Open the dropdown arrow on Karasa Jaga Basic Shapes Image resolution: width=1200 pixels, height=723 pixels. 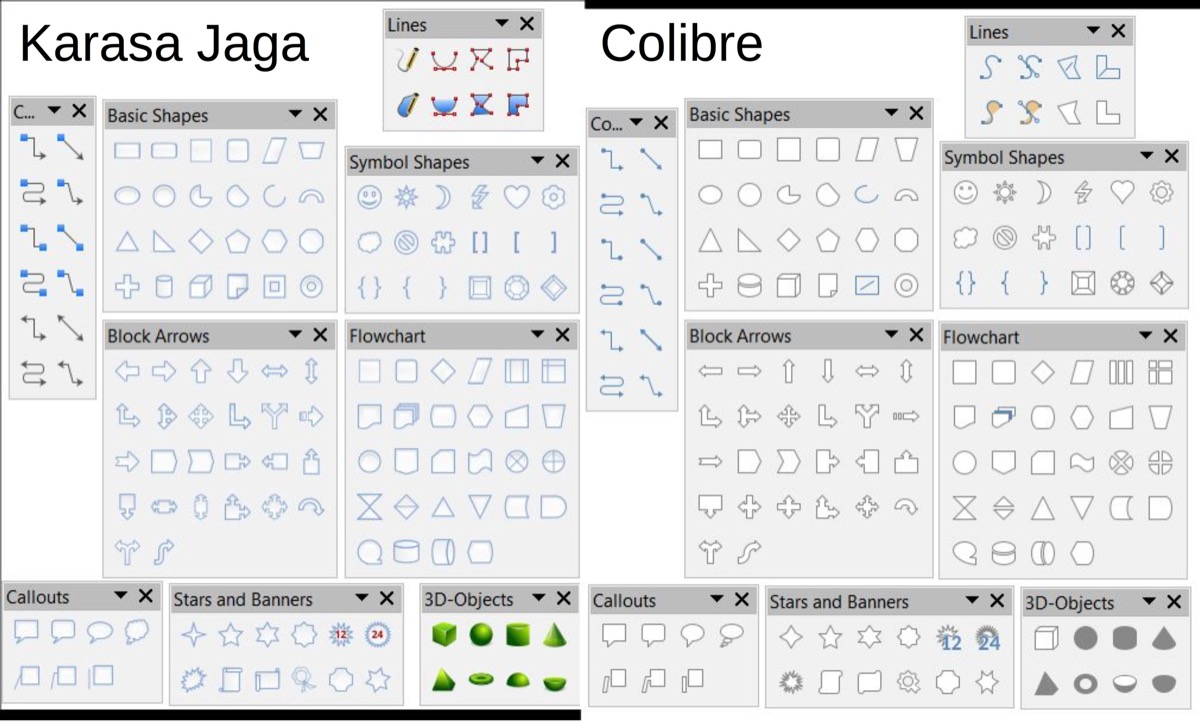296,115
